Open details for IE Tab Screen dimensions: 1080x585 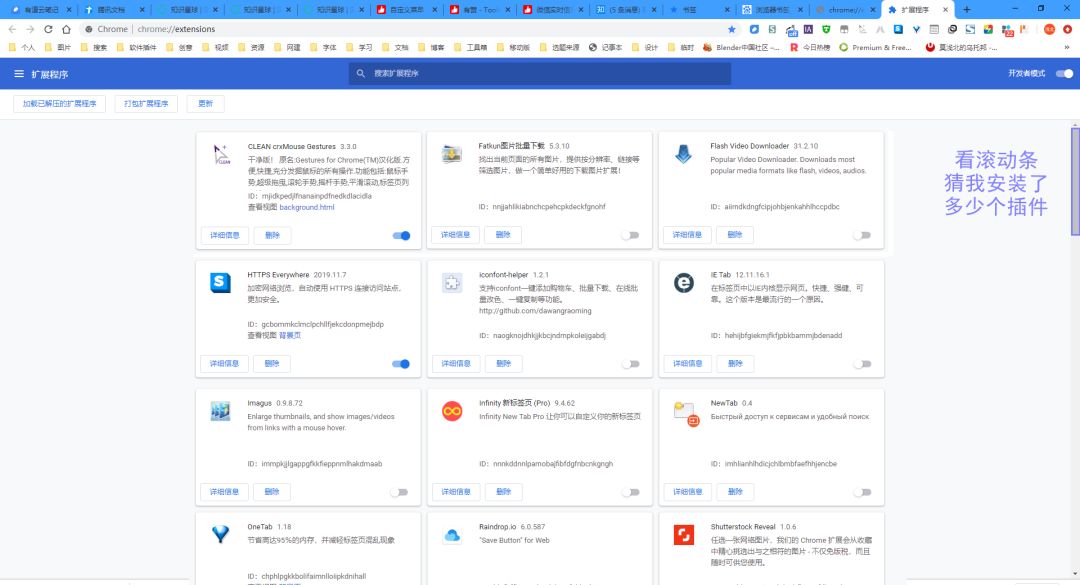click(687, 363)
